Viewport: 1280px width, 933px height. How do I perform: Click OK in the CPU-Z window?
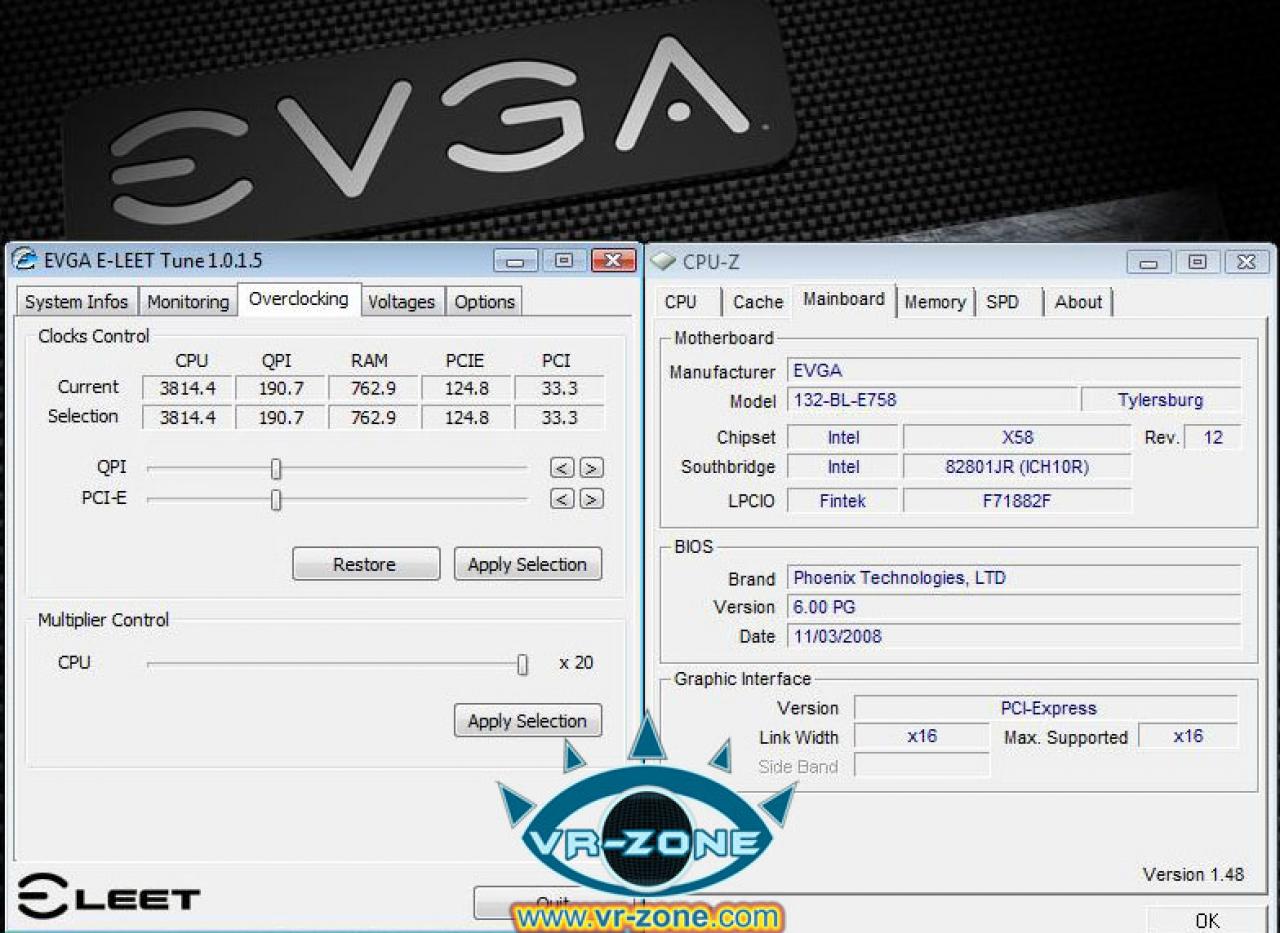(x=1207, y=921)
